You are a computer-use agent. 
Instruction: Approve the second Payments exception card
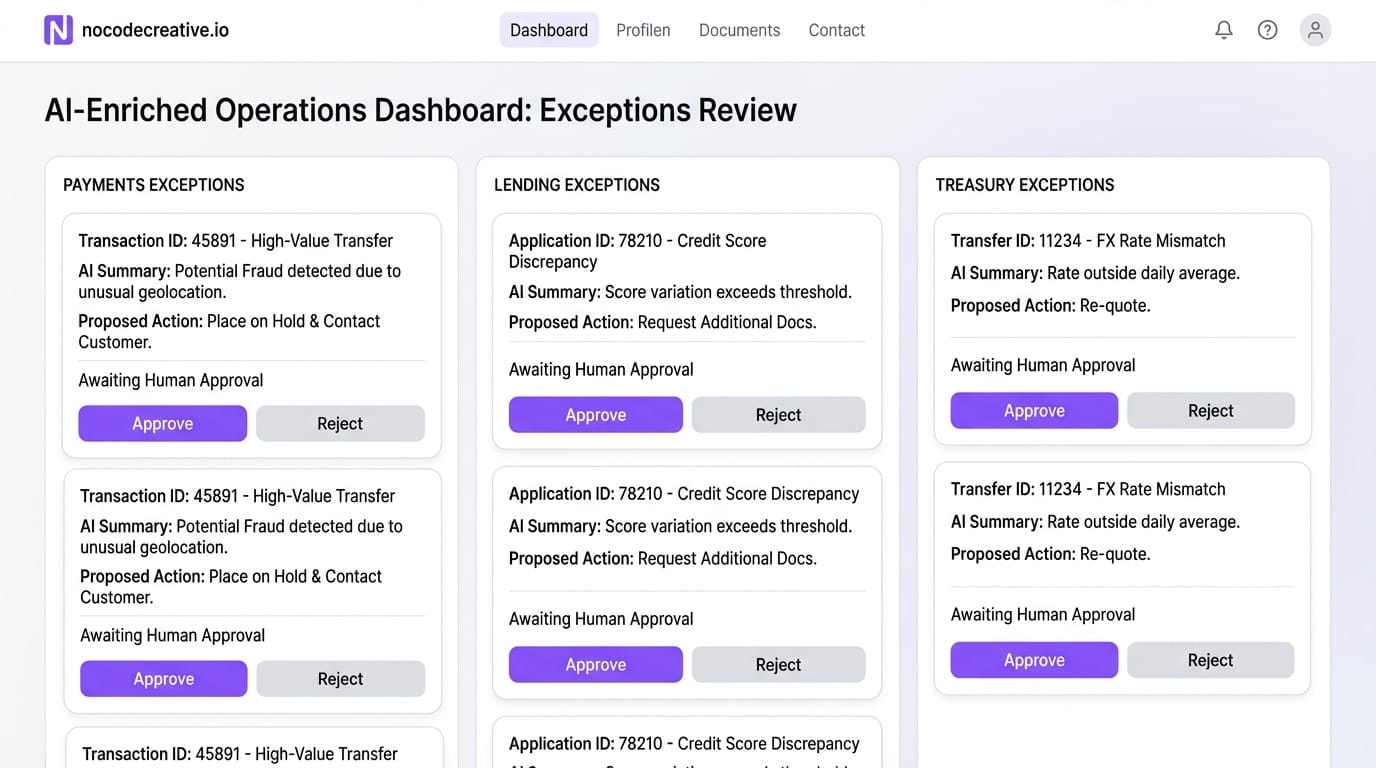click(163, 679)
